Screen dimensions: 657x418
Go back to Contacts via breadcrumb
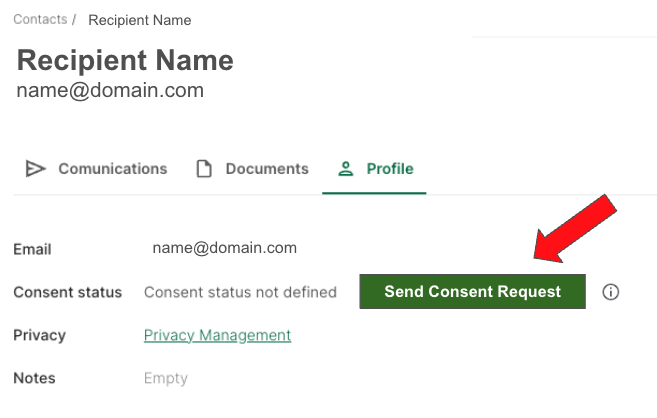tap(40, 20)
